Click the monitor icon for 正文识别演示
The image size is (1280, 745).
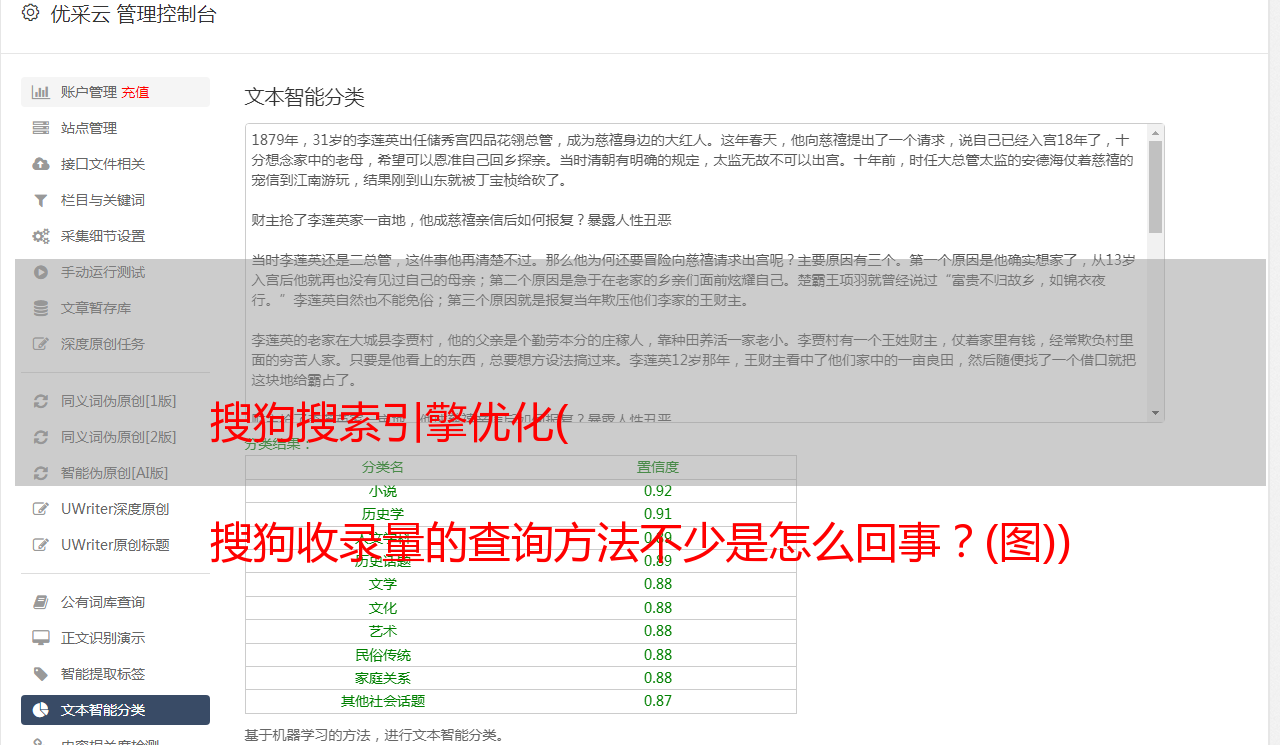point(40,638)
